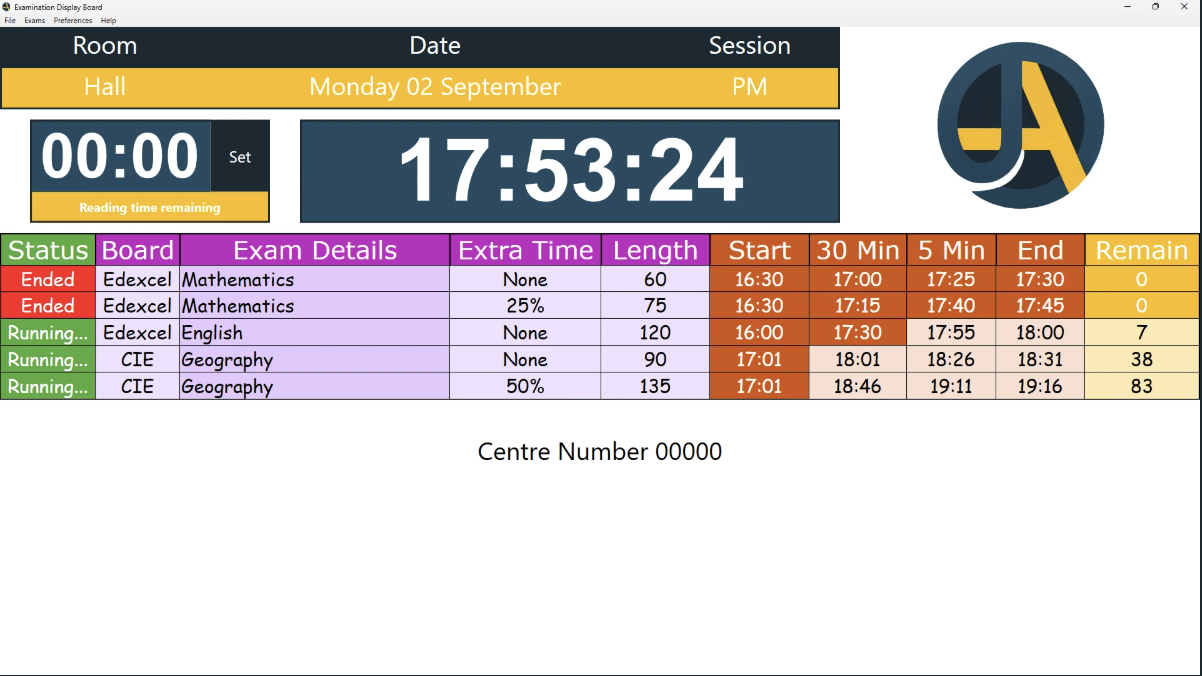
Task: Click the Remain column header
Action: click(x=1141, y=250)
